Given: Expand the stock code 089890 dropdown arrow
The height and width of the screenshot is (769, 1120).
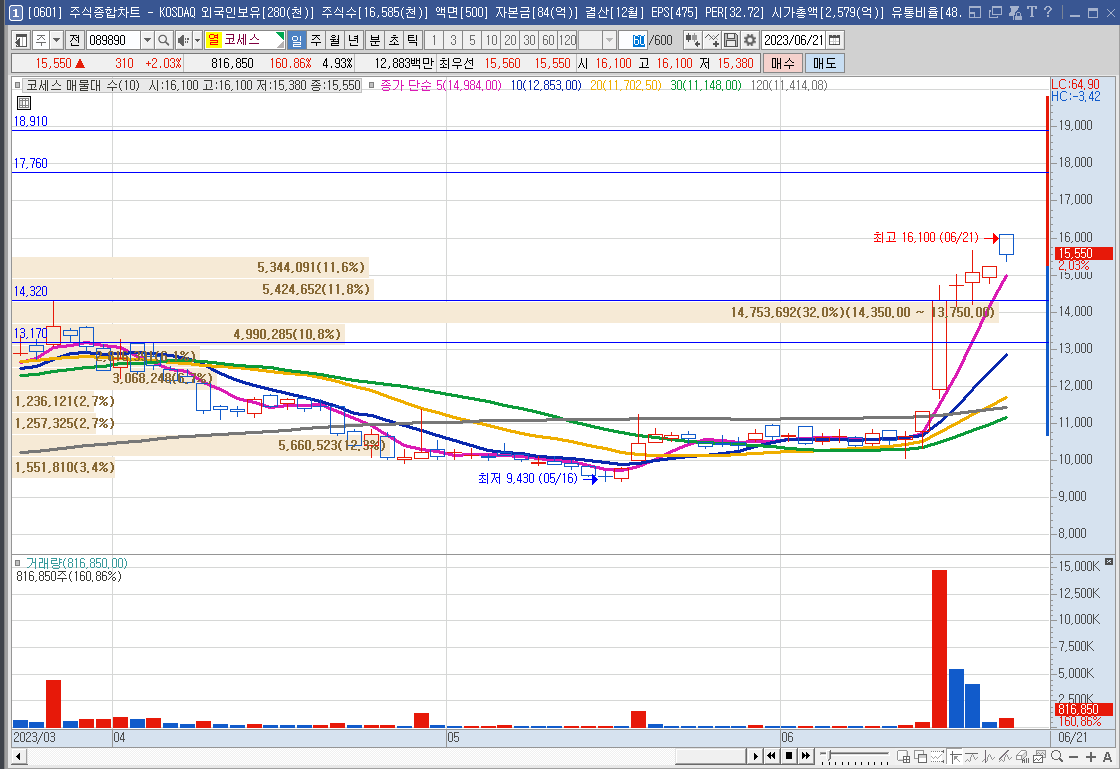Looking at the screenshot, I should point(147,40).
